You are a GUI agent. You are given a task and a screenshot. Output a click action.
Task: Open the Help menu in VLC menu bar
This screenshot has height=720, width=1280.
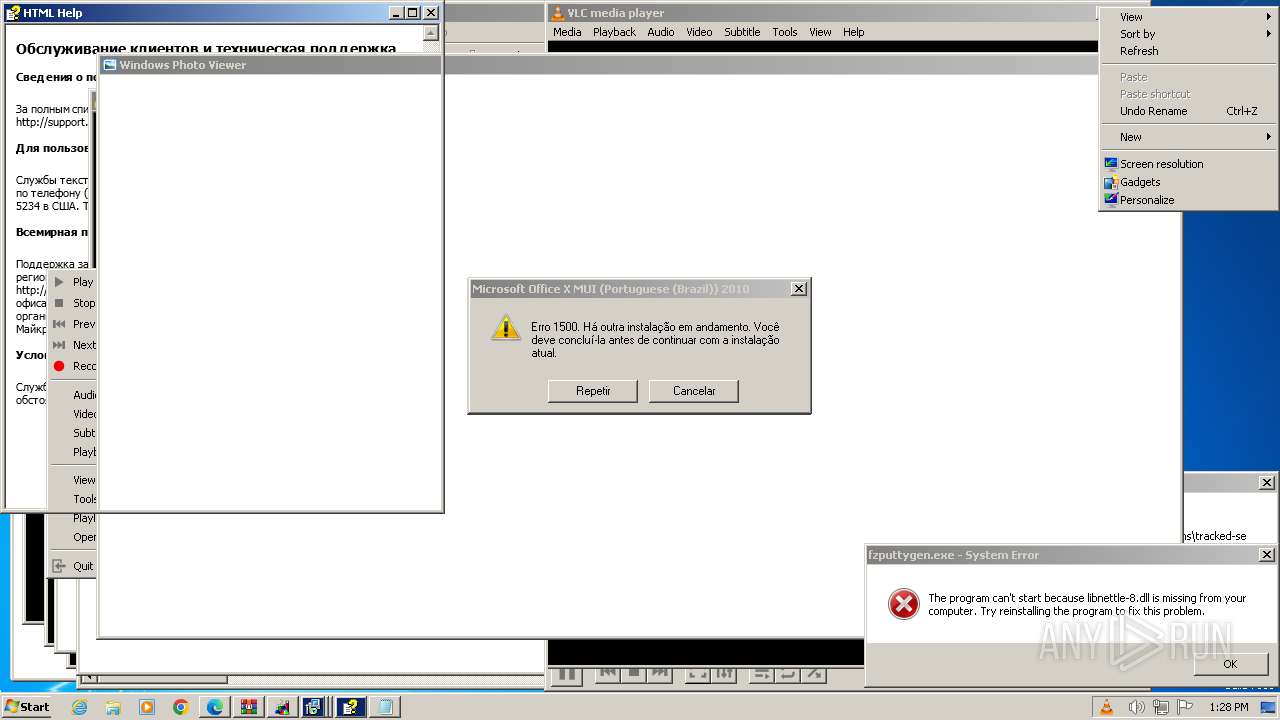click(853, 32)
